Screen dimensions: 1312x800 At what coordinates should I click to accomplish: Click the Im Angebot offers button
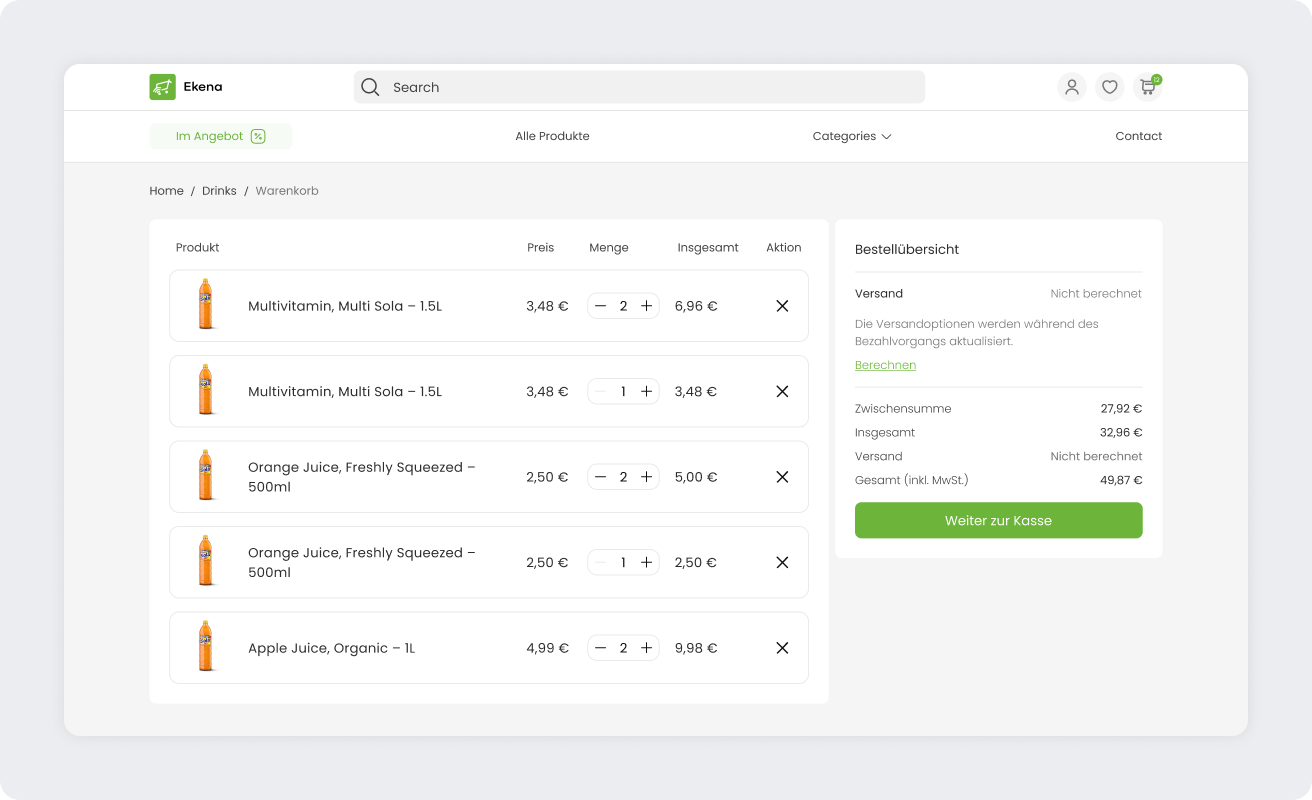(220, 136)
